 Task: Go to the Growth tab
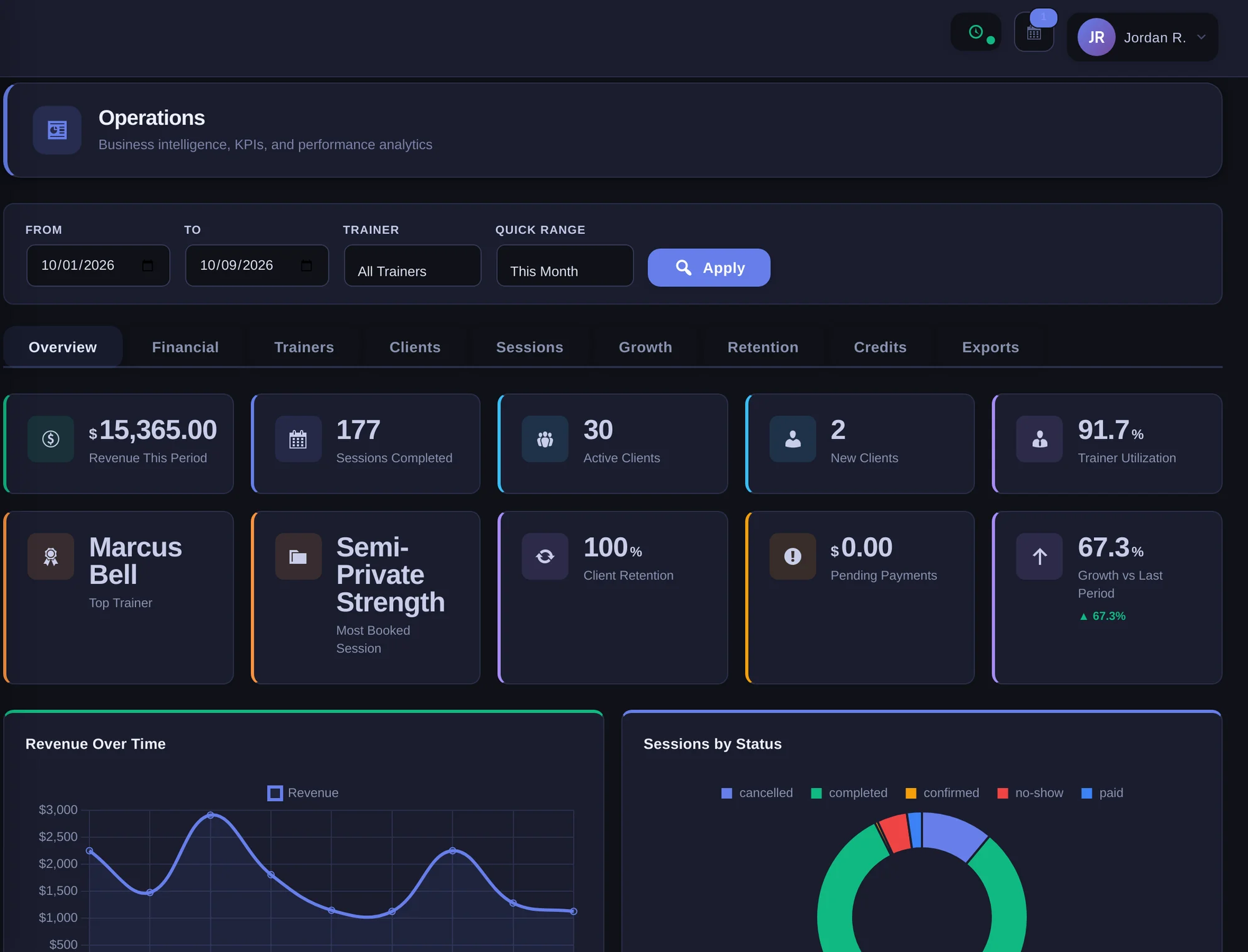coord(645,347)
